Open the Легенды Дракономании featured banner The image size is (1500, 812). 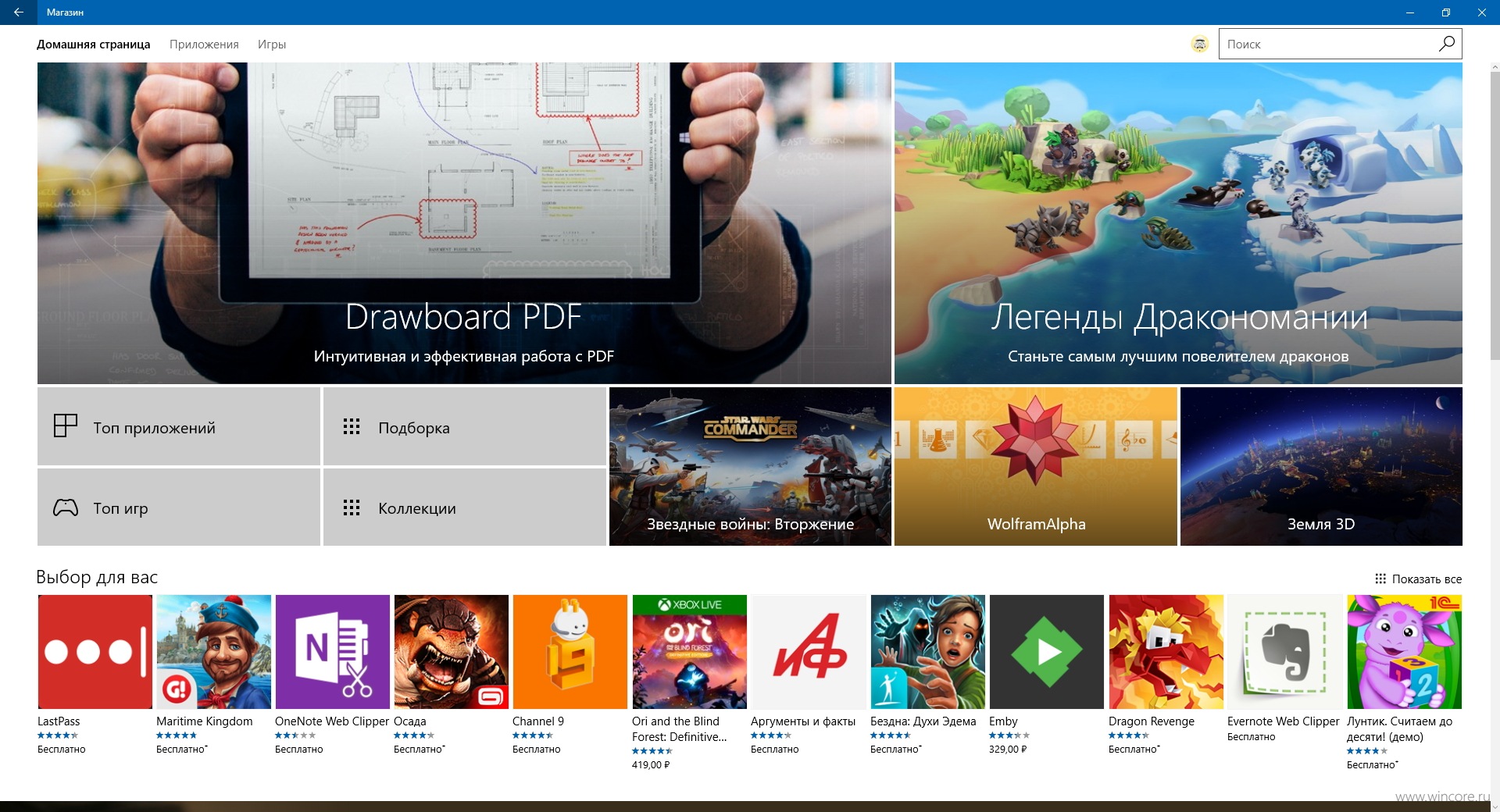pos(1178,223)
